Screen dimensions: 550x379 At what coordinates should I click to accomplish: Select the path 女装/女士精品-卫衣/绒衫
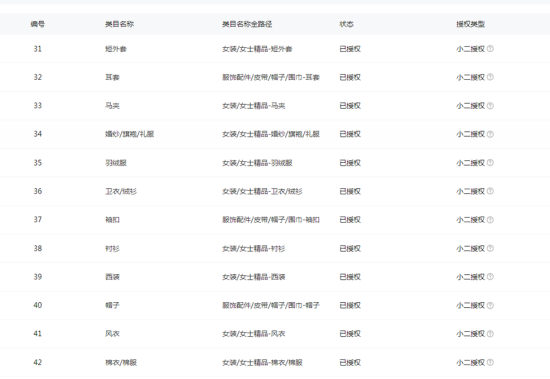(262, 191)
